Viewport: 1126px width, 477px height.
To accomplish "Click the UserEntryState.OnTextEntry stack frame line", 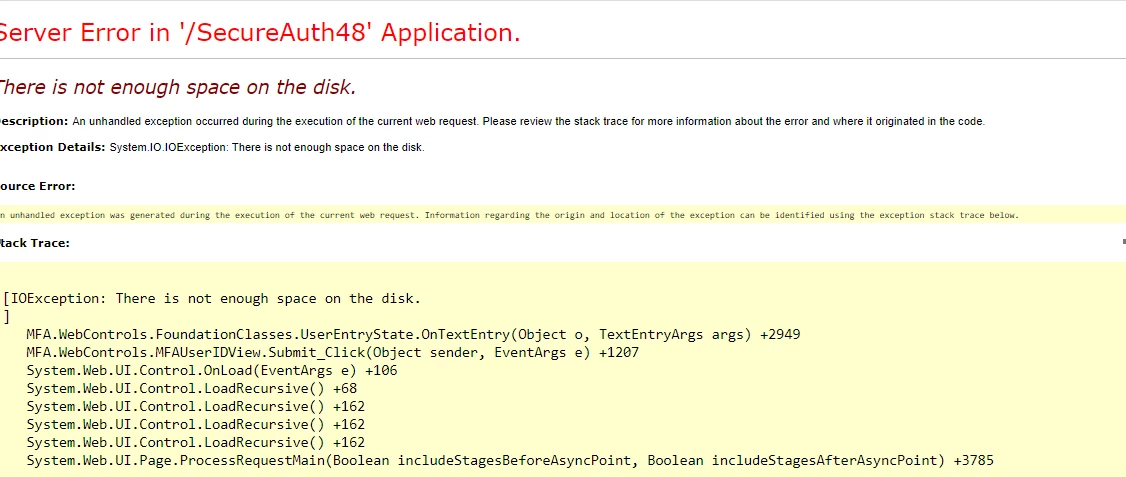I will tap(413, 335).
